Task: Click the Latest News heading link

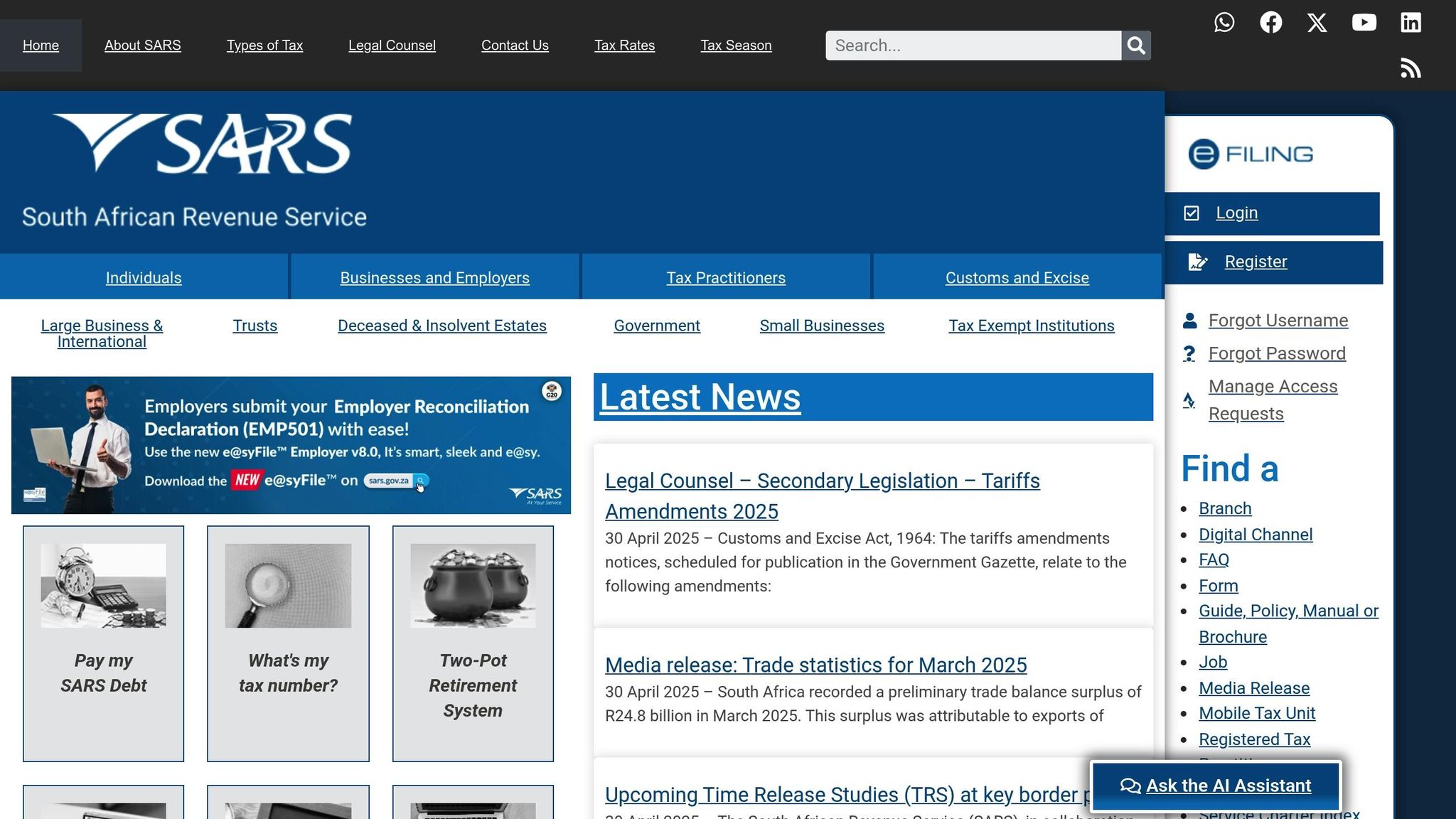Action: point(700,397)
